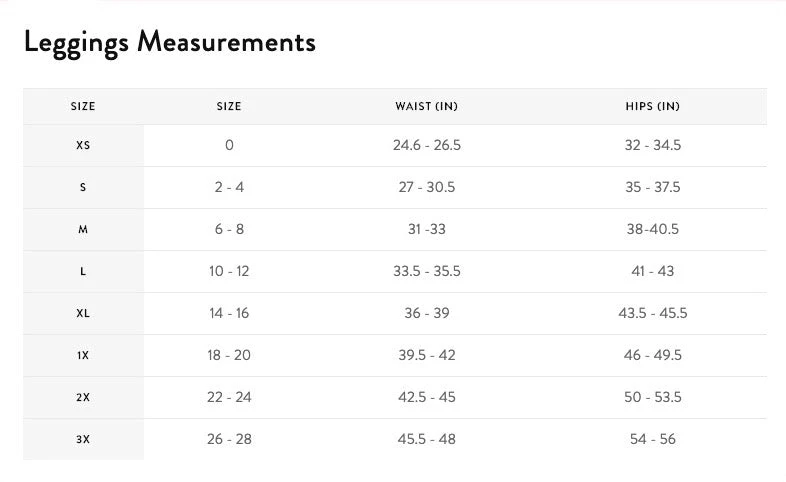Click hips value 43.5 - 45.5

pyautogui.click(x=652, y=313)
